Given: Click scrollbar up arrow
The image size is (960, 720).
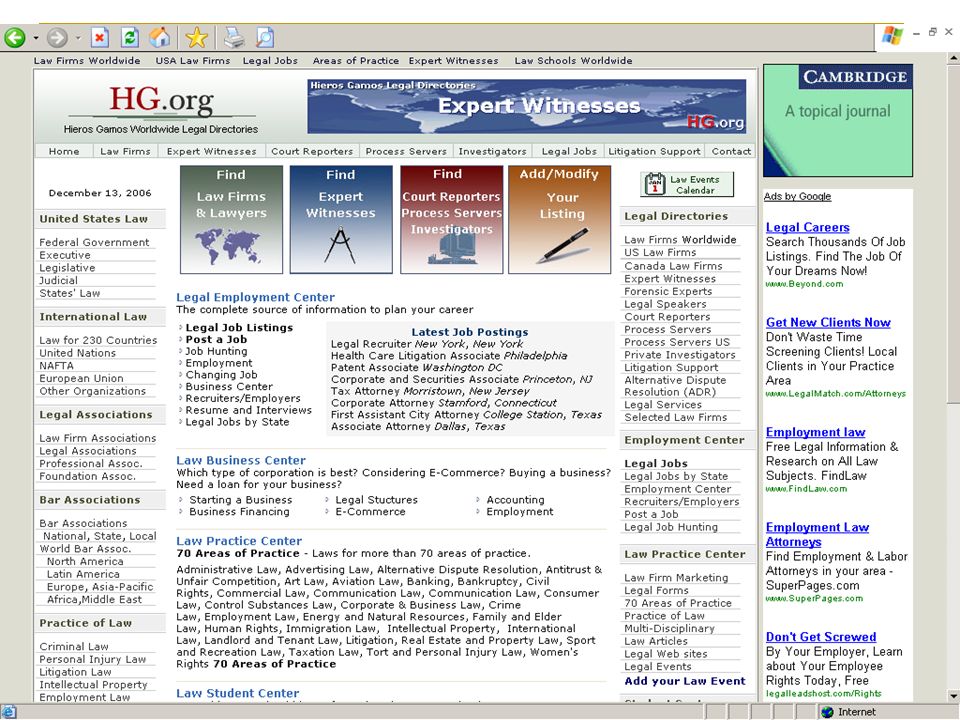Looking at the screenshot, I should pos(953,58).
